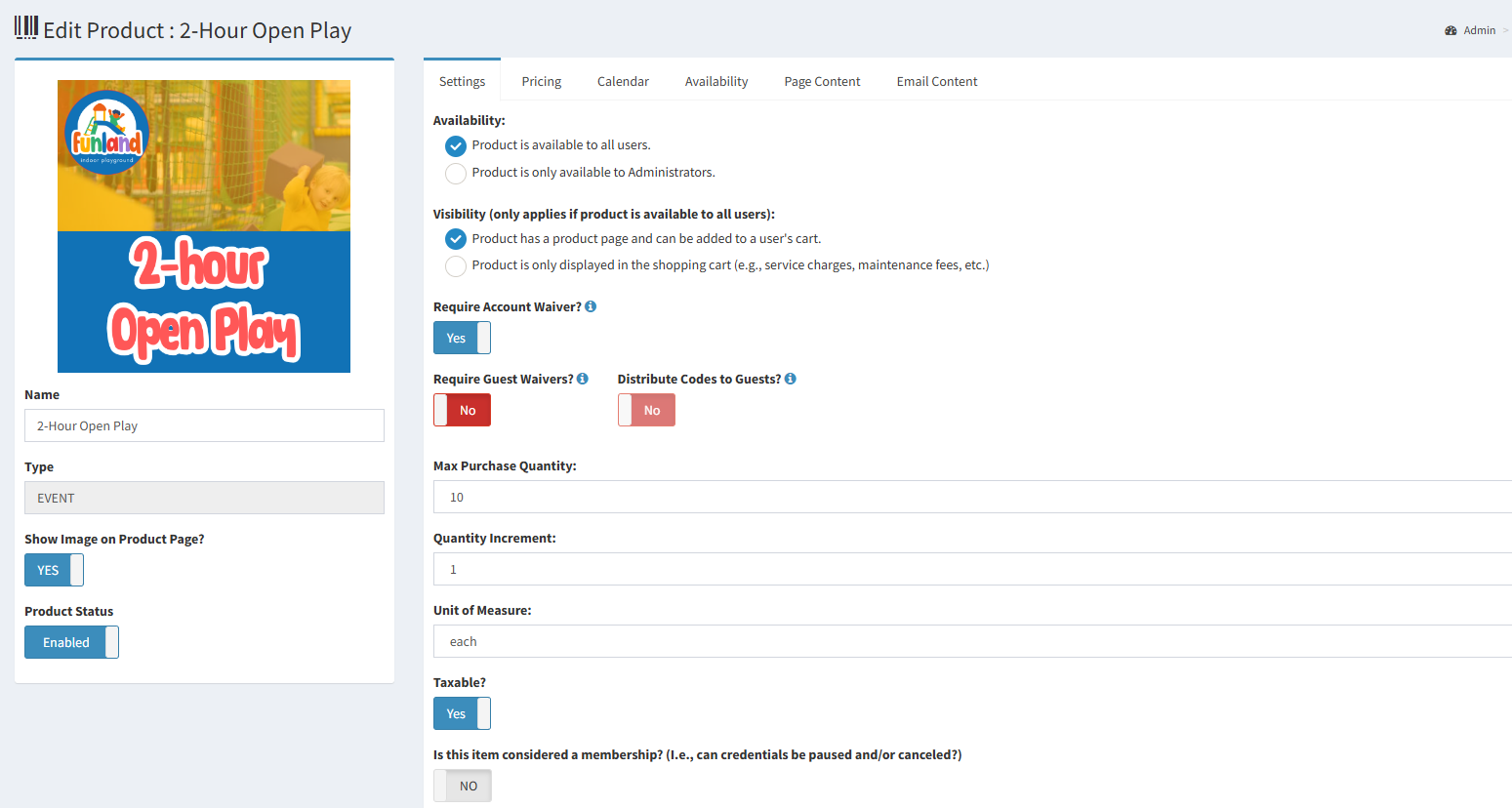Go to the Email Content tab
Image resolution: width=1512 pixels, height=808 pixels.
tap(936, 81)
